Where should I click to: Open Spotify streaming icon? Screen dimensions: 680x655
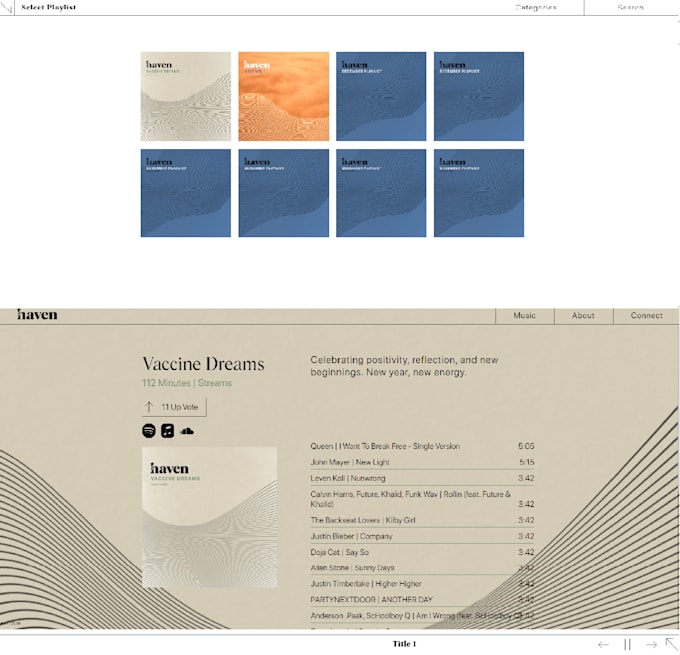(149, 431)
